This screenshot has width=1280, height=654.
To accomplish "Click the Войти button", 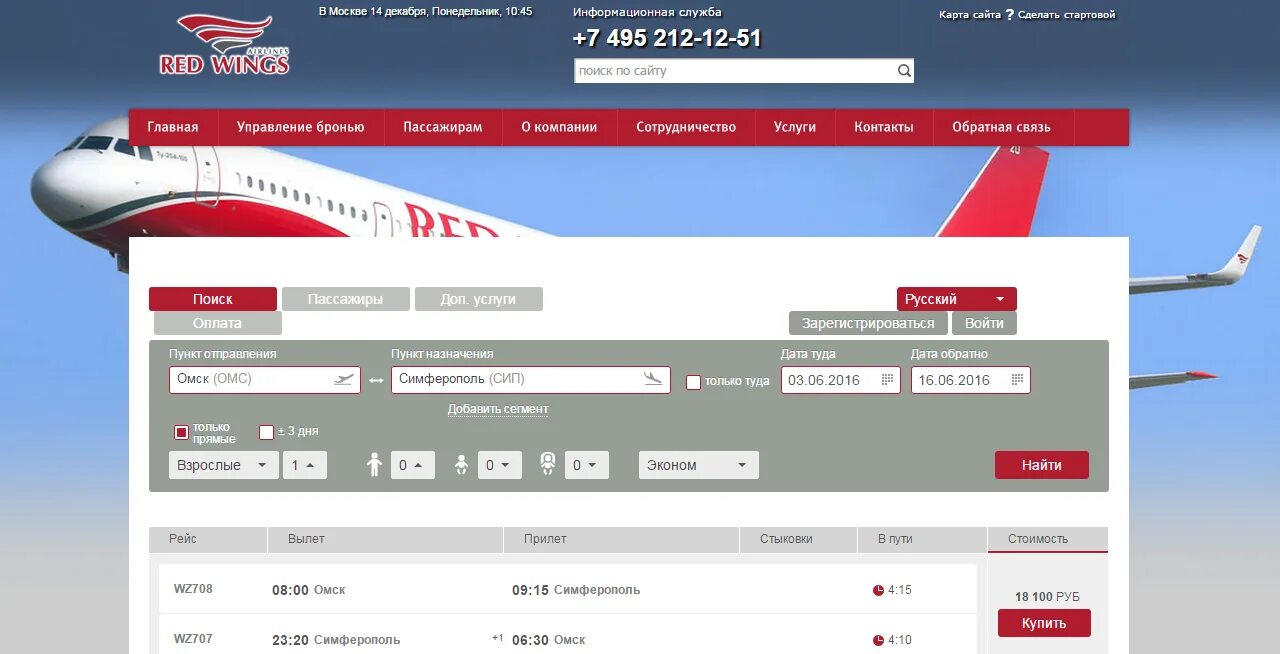I will [985, 323].
